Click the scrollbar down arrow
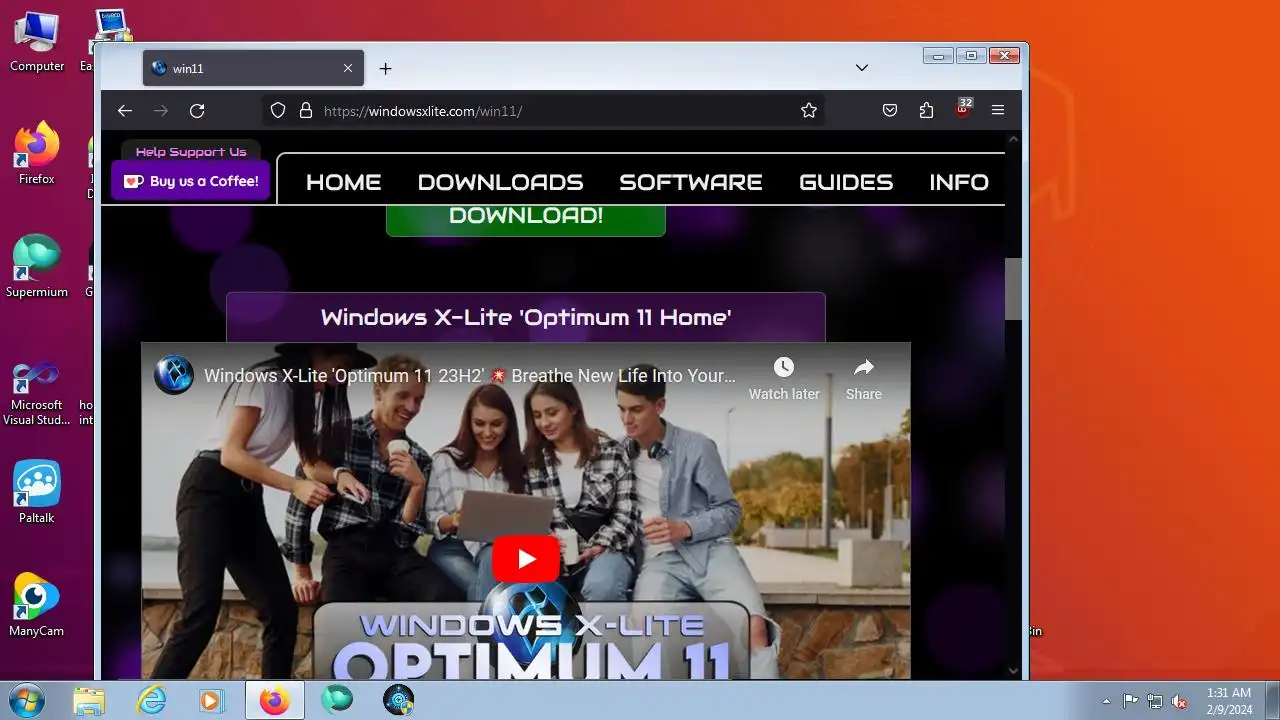The height and width of the screenshot is (720, 1280). 1013,671
